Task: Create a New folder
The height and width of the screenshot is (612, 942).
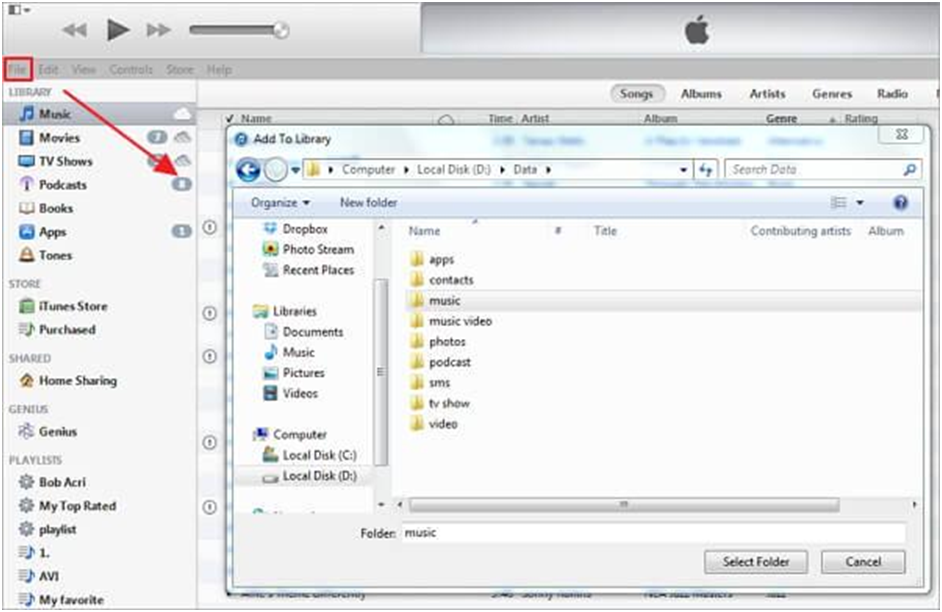Action: [x=368, y=202]
